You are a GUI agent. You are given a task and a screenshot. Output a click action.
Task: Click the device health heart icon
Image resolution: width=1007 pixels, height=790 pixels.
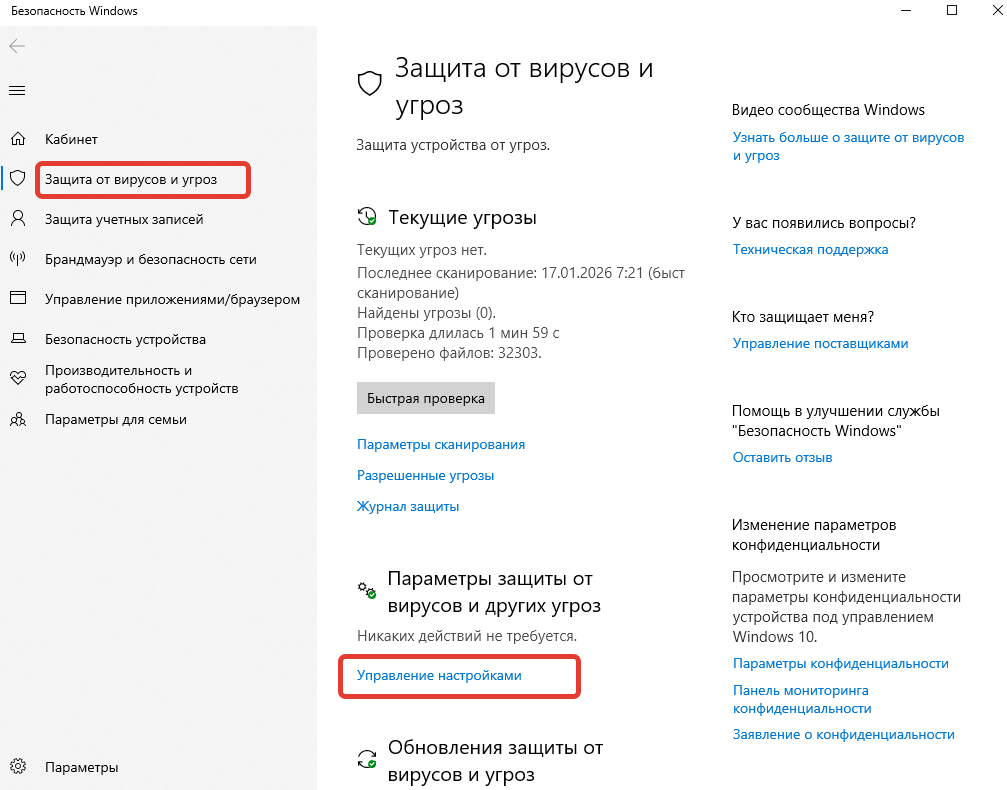click(17, 379)
